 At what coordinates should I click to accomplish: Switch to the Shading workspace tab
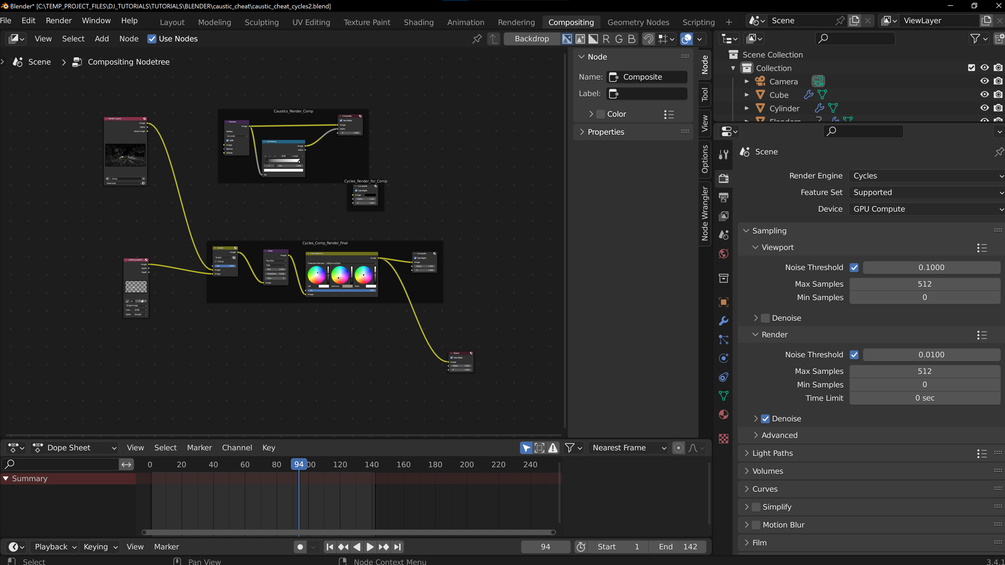pyautogui.click(x=419, y=22)
